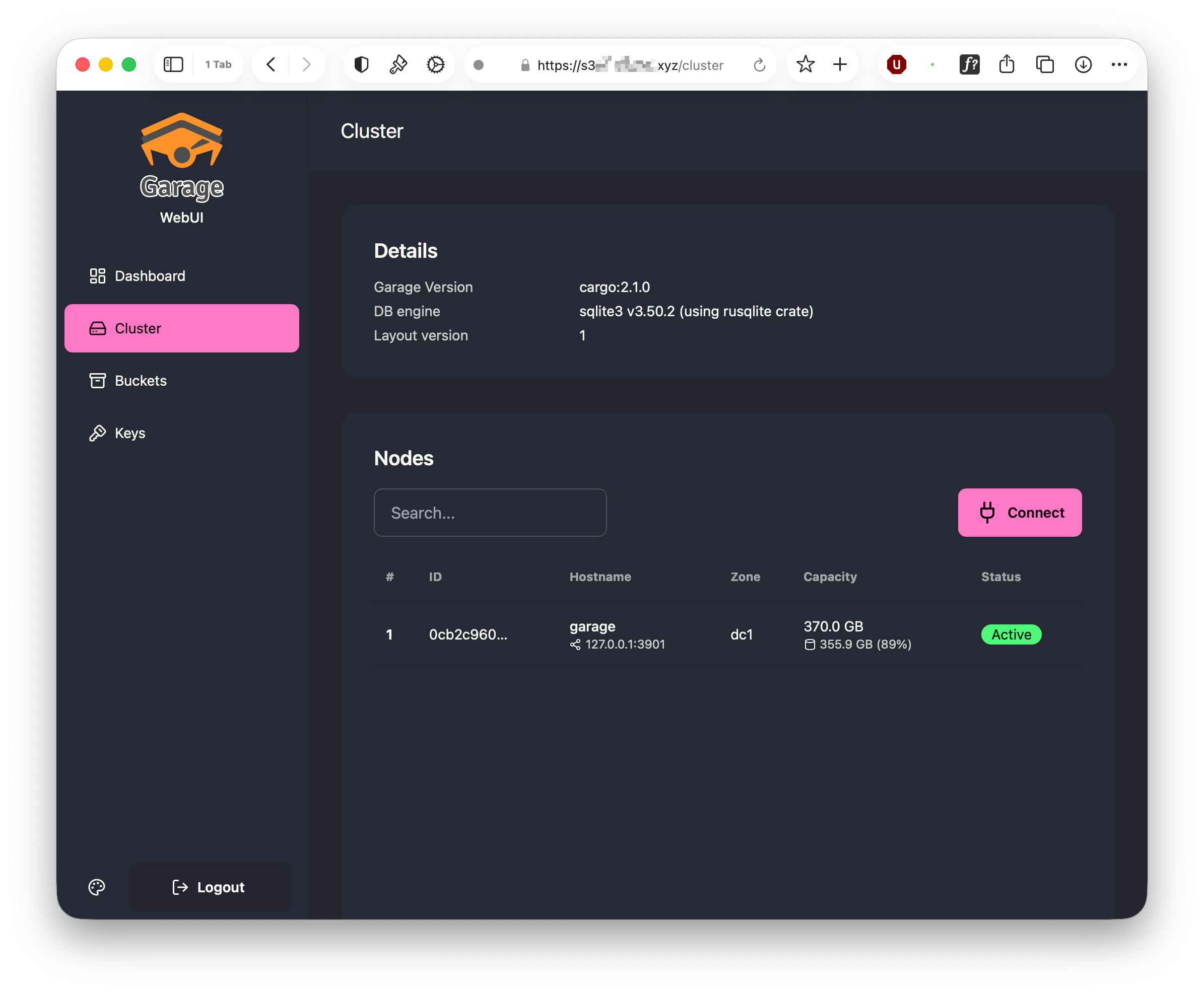Click the small green dot extension icon
Screen dimensions: 1204x994
[x=932, y=64]
